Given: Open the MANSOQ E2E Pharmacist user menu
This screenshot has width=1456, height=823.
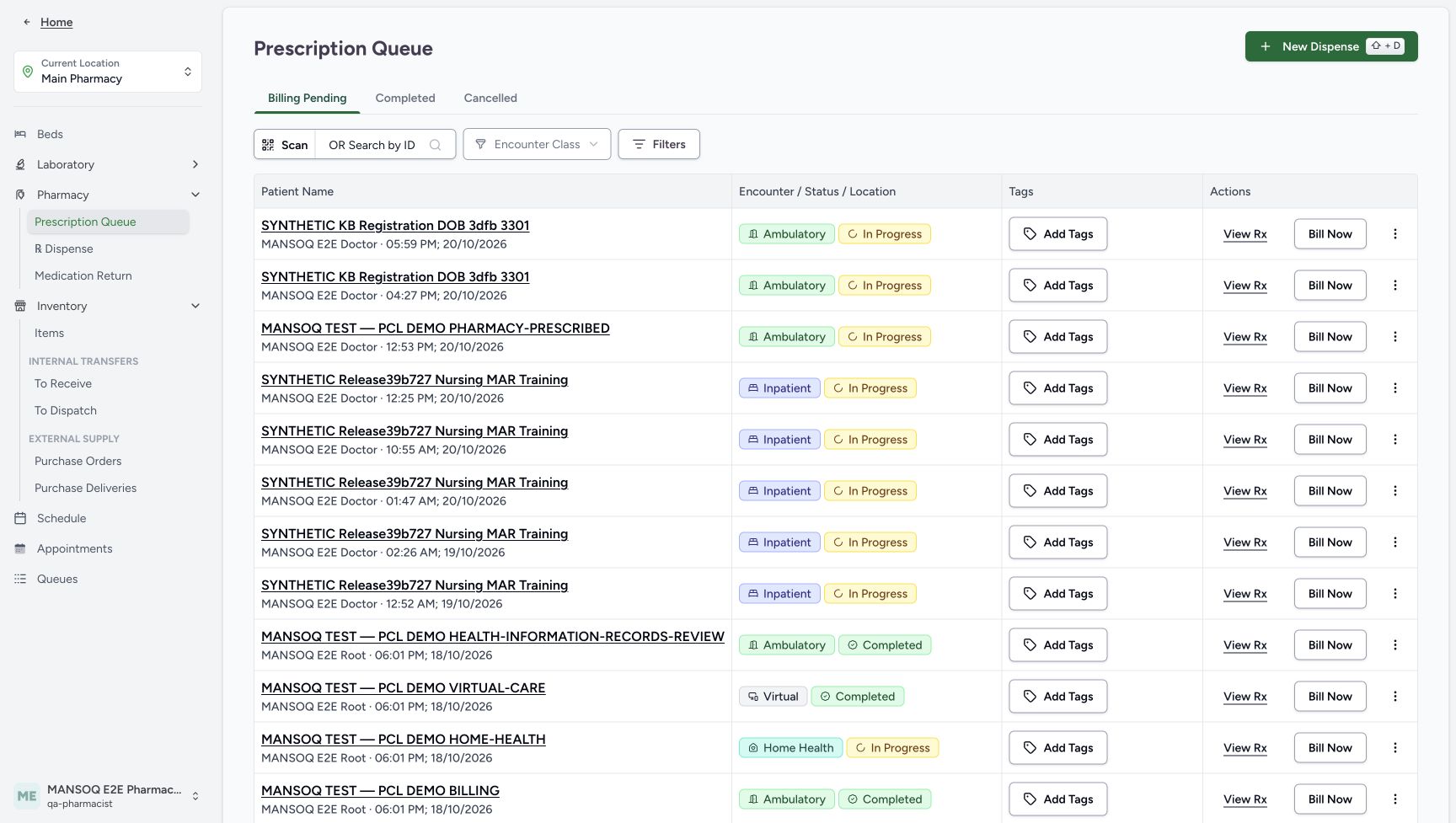Looking at the screenshot, I should tap(108, 796).
